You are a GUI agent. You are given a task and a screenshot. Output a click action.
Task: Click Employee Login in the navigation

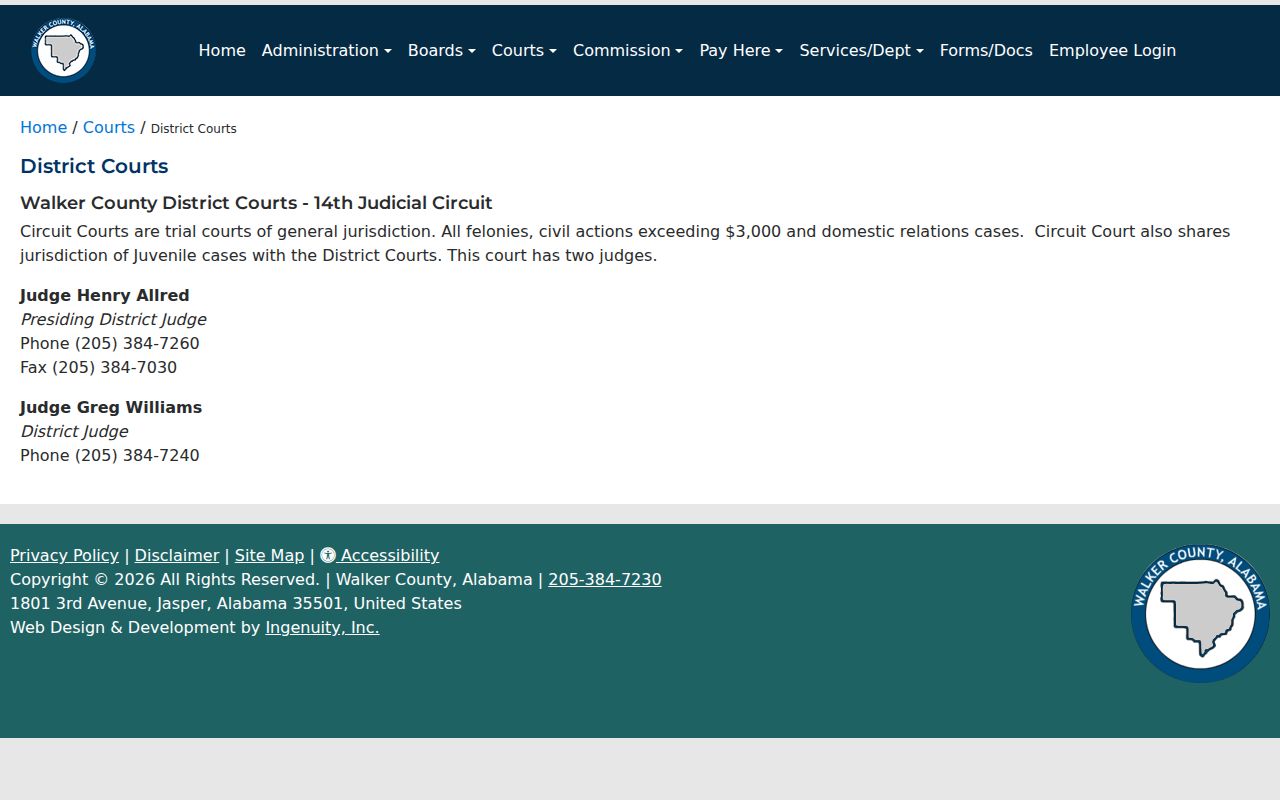point(1112,50)
